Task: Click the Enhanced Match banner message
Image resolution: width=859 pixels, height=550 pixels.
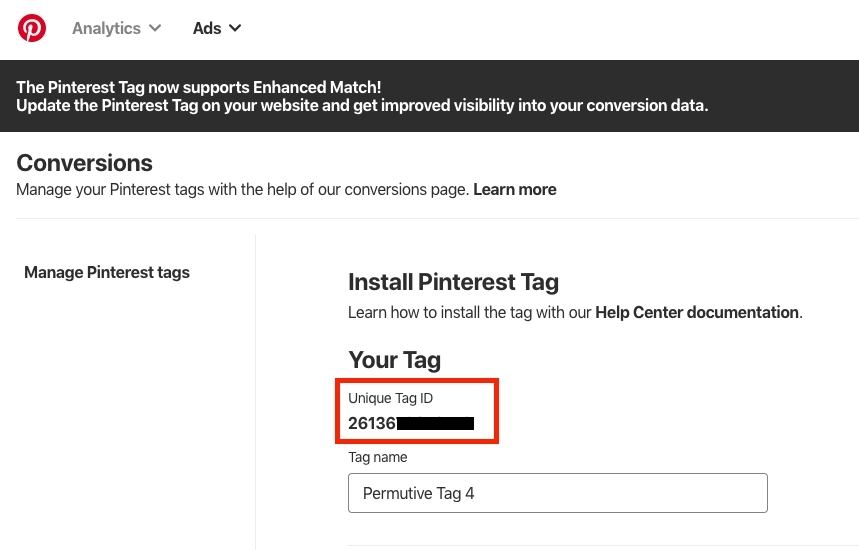Action: [362, 96]
